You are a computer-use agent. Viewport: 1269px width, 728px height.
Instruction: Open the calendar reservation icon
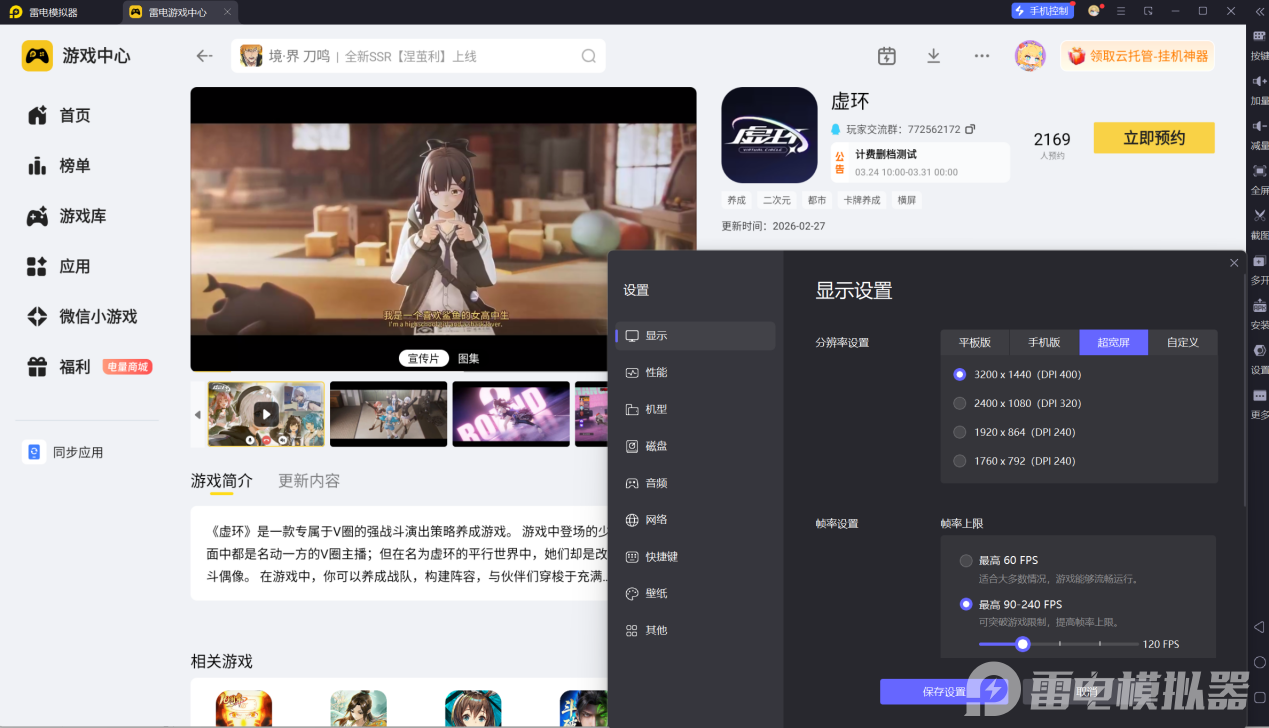[886, 56]
